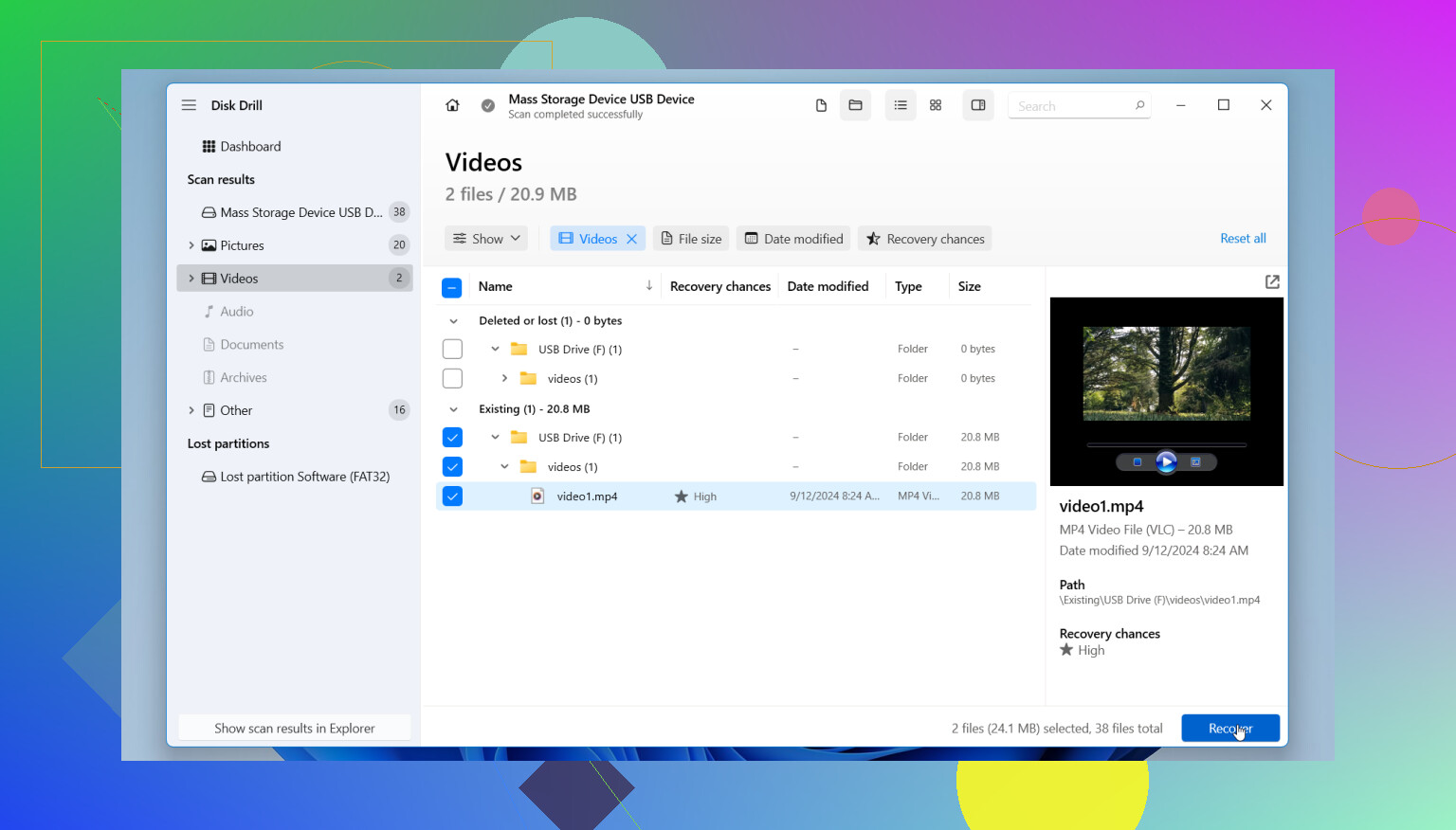Click the Lost partition drive icon
Screen dimensions: 1456x830
209,477
